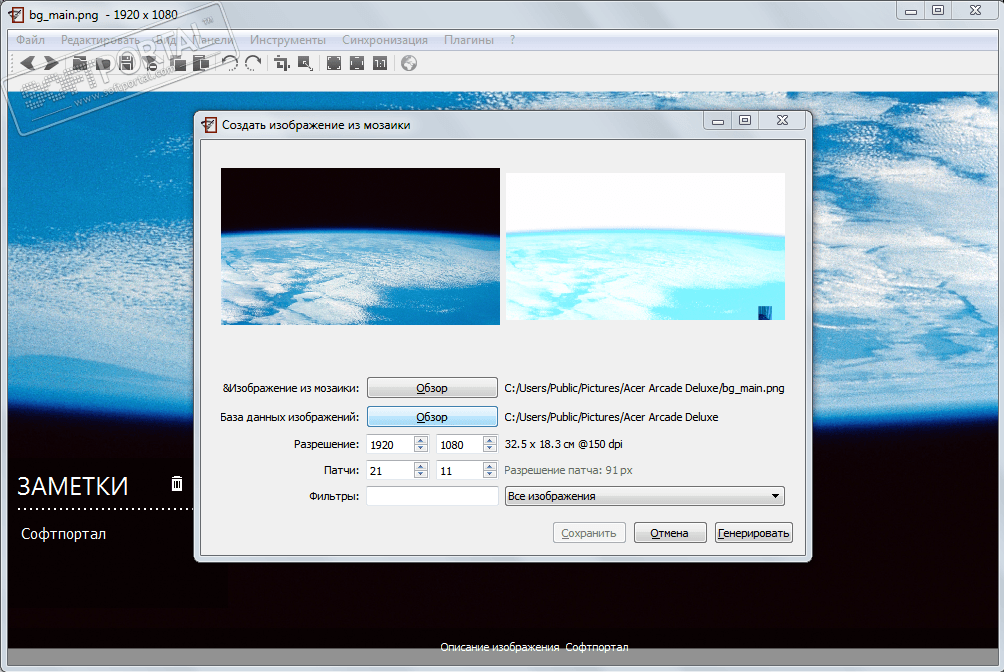Screen dimensions: 1004x672
Task: Close the Создать изображение из мозаики dialog
Action: point(782,120)
